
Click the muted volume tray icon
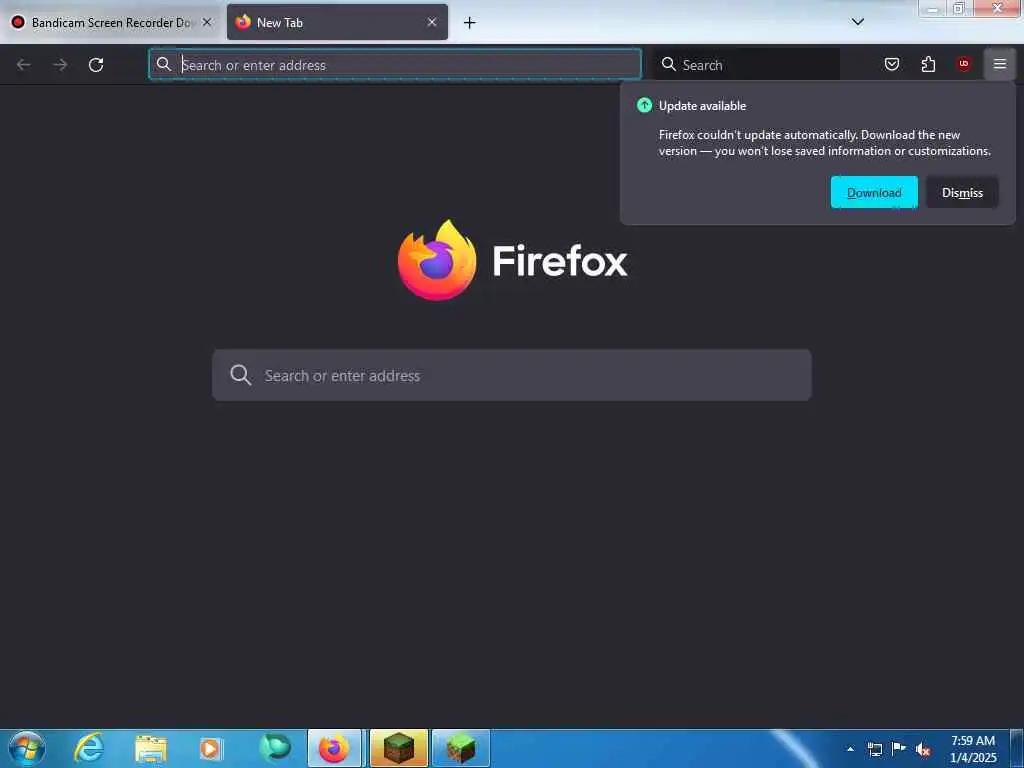coord(923,750)
